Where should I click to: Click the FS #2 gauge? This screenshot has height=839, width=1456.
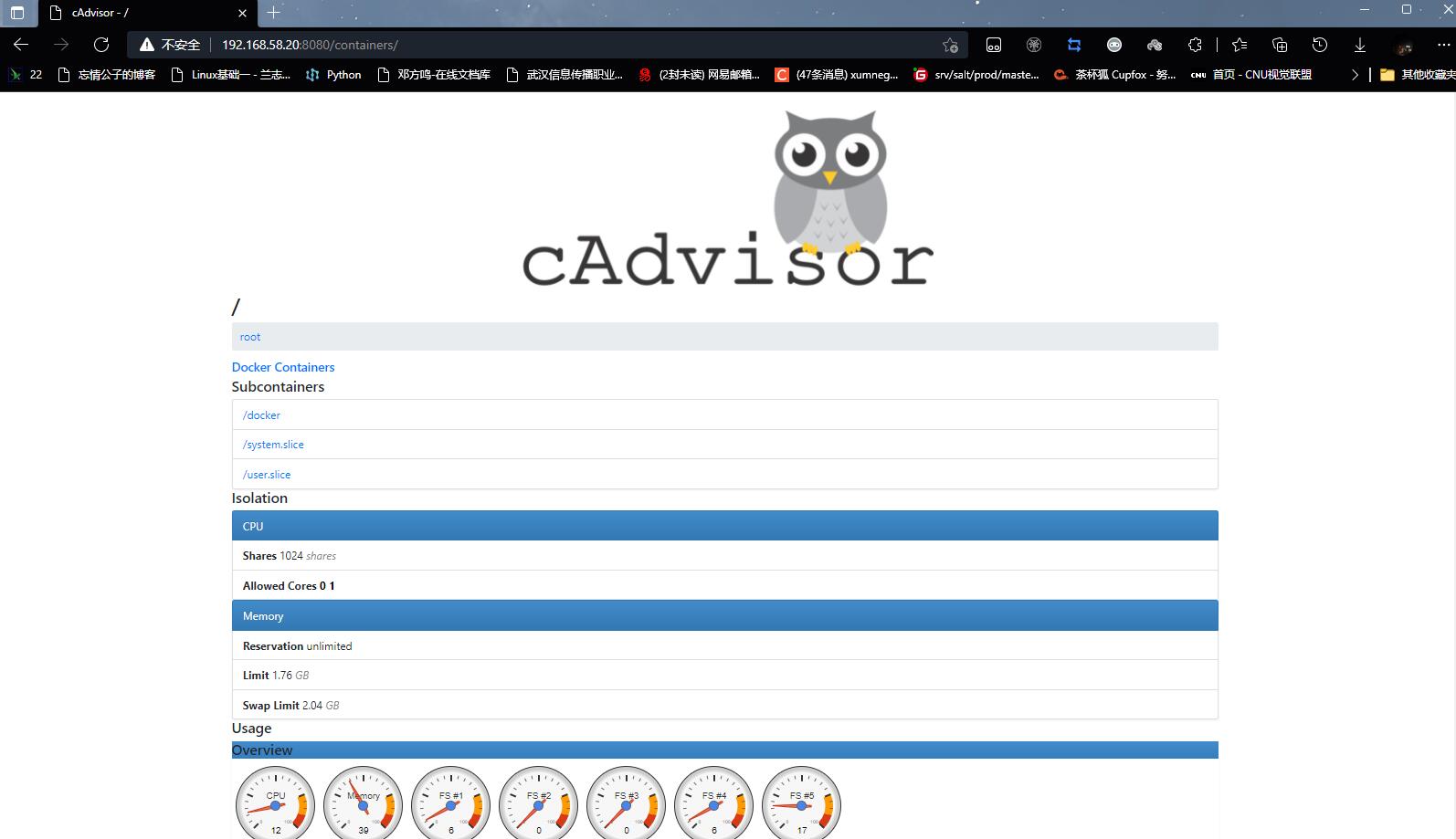(x=538, y=803)
